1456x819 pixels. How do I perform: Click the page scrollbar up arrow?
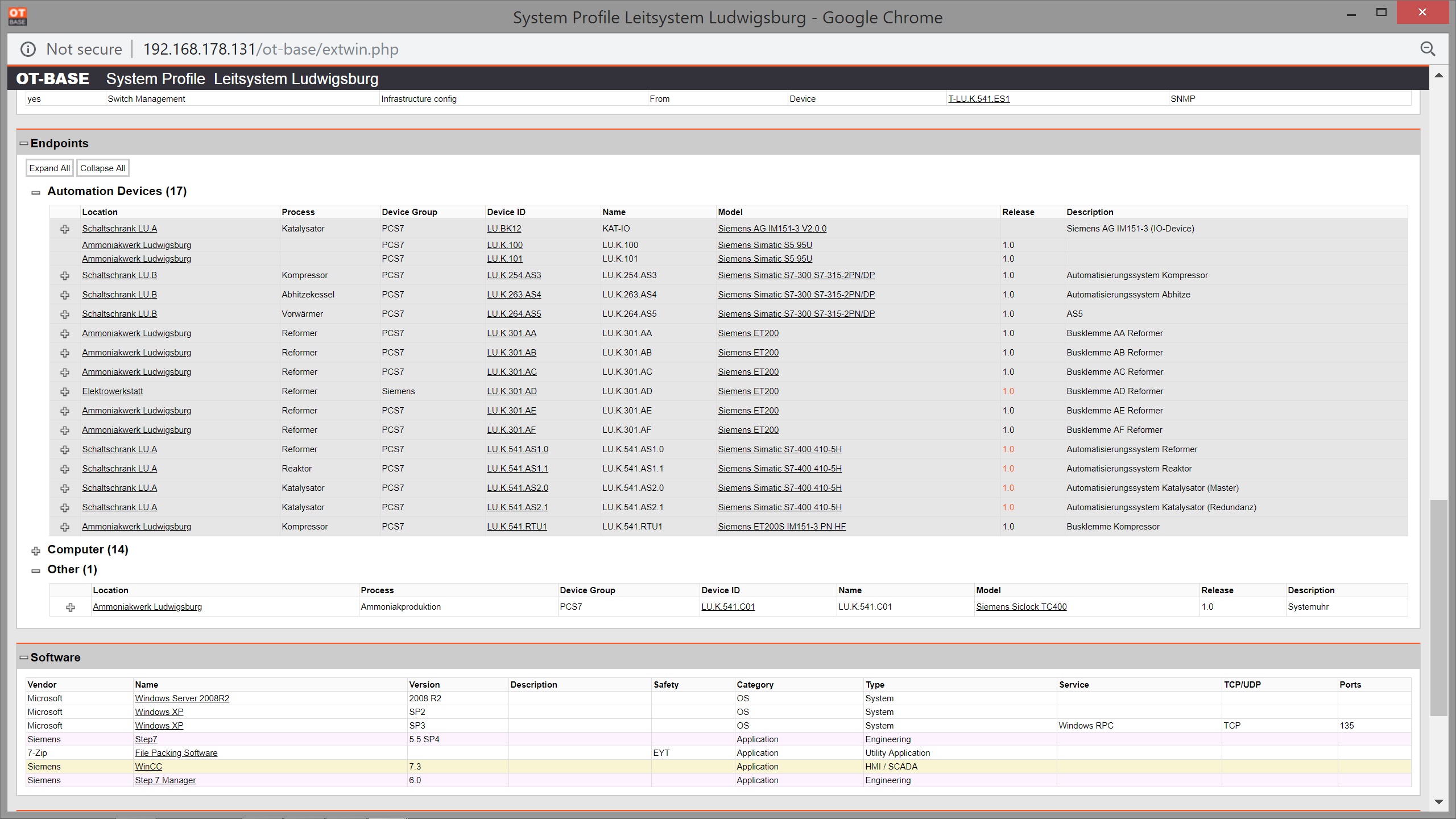pos(1439,75)
